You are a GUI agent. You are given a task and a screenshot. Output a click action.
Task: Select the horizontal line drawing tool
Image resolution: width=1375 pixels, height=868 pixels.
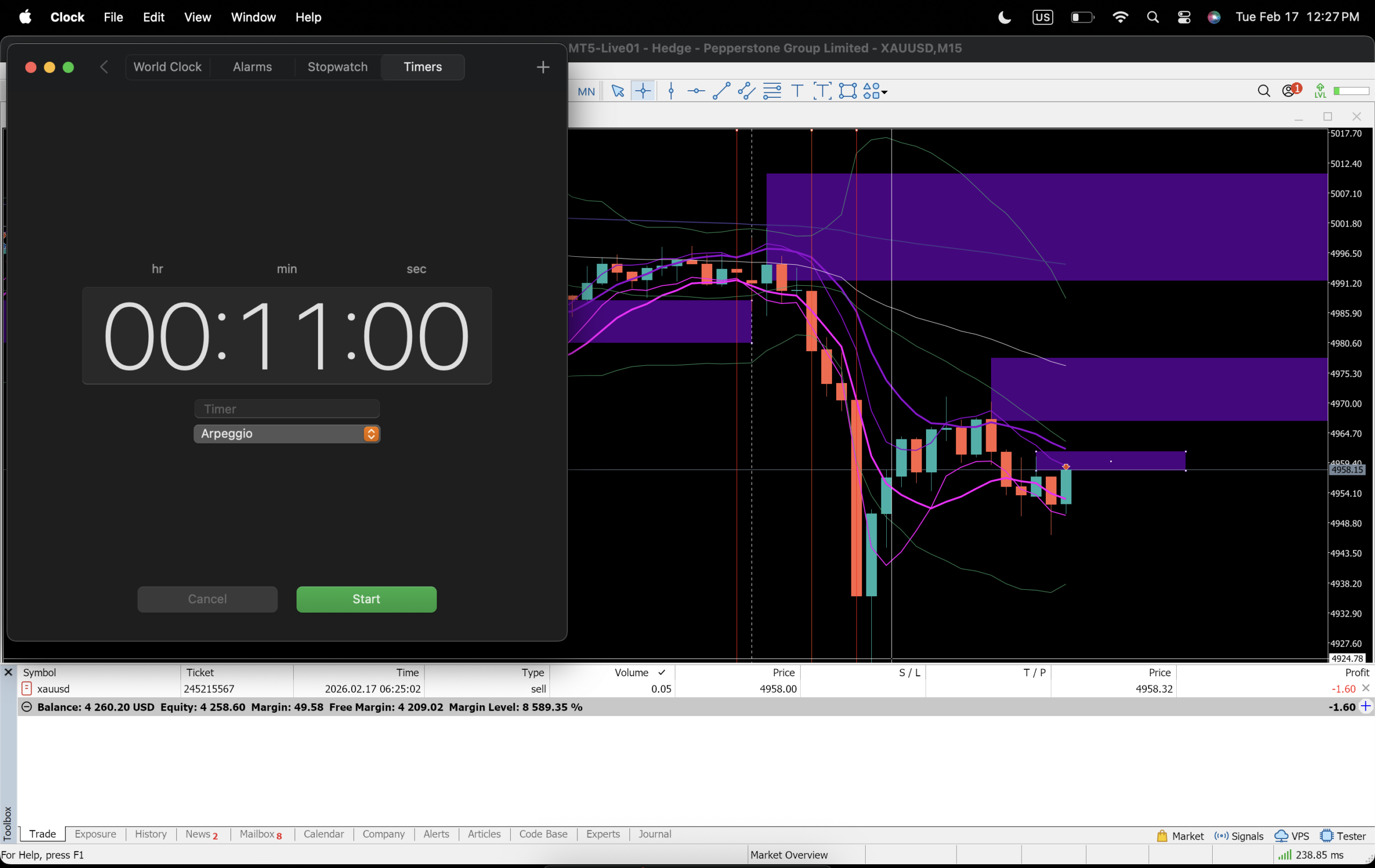coord(696,91)
